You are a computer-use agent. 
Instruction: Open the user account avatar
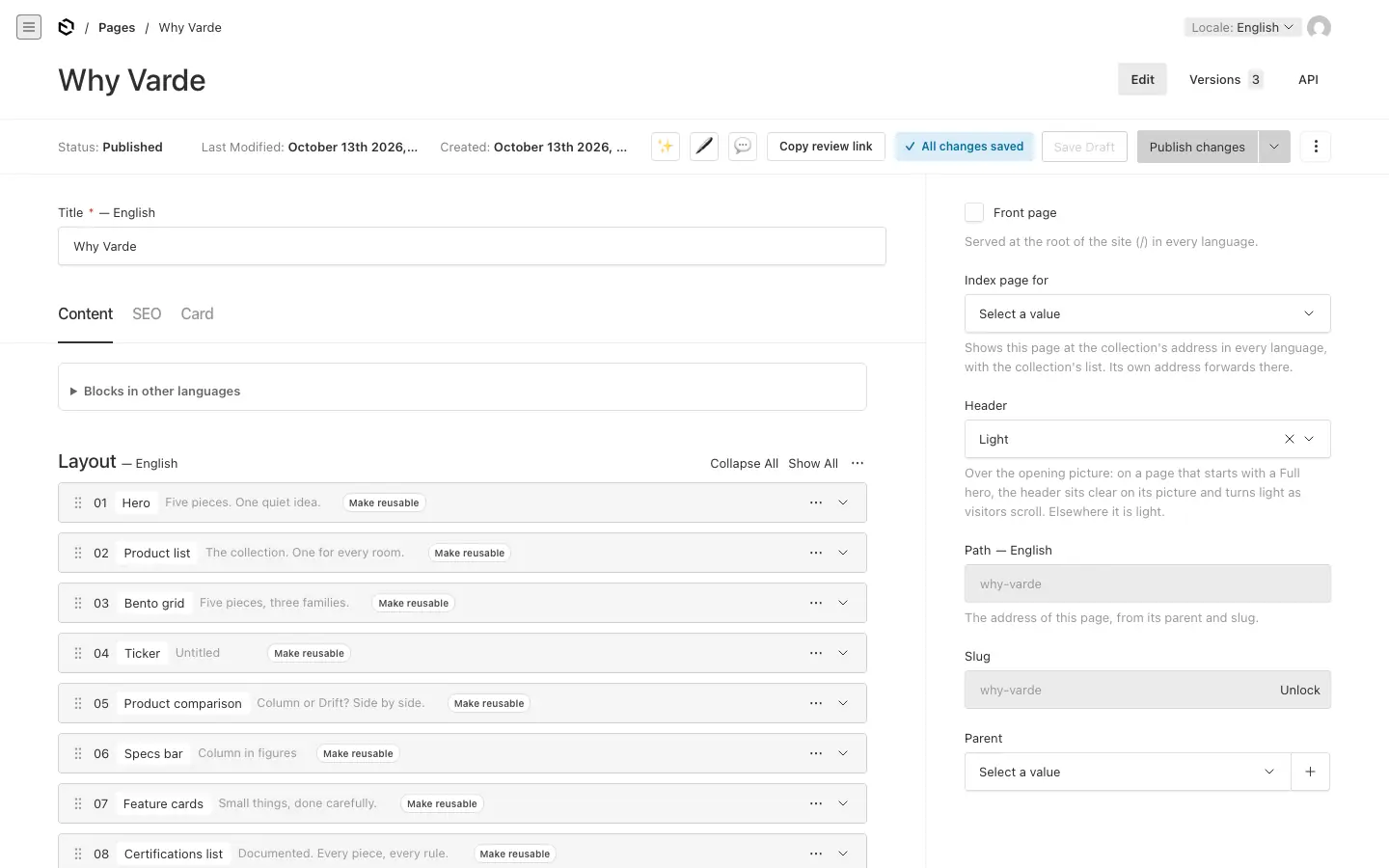tap(1319, 27)
